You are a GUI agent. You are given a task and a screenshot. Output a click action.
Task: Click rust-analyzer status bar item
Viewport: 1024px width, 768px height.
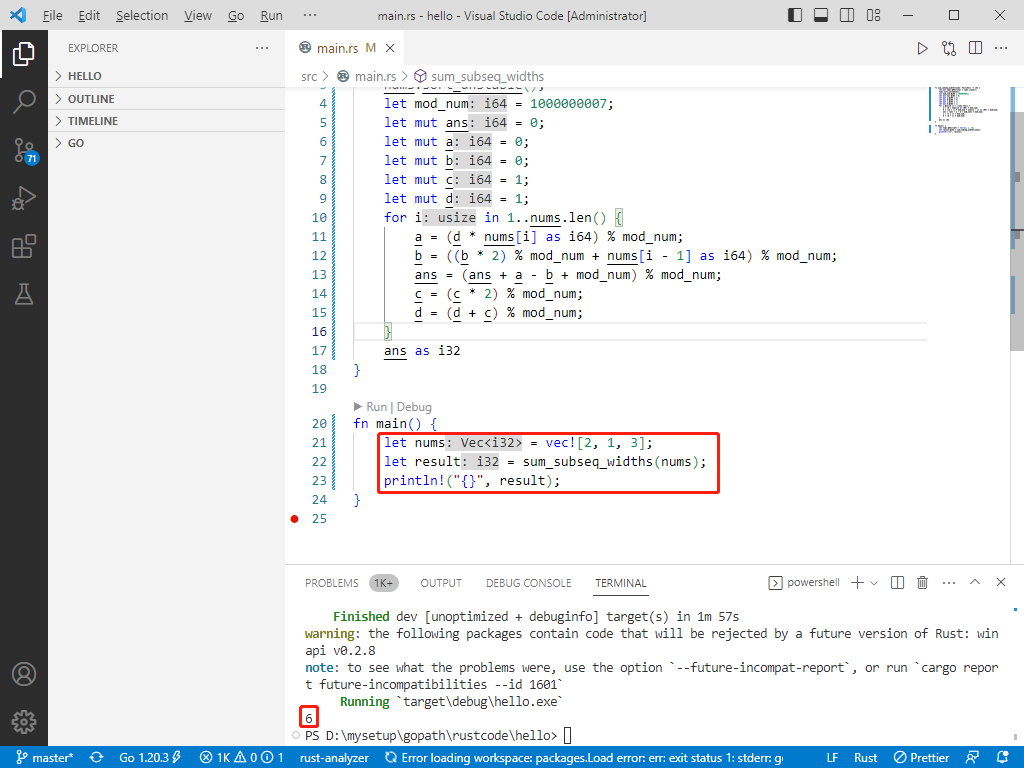click(x=334, y=758)
